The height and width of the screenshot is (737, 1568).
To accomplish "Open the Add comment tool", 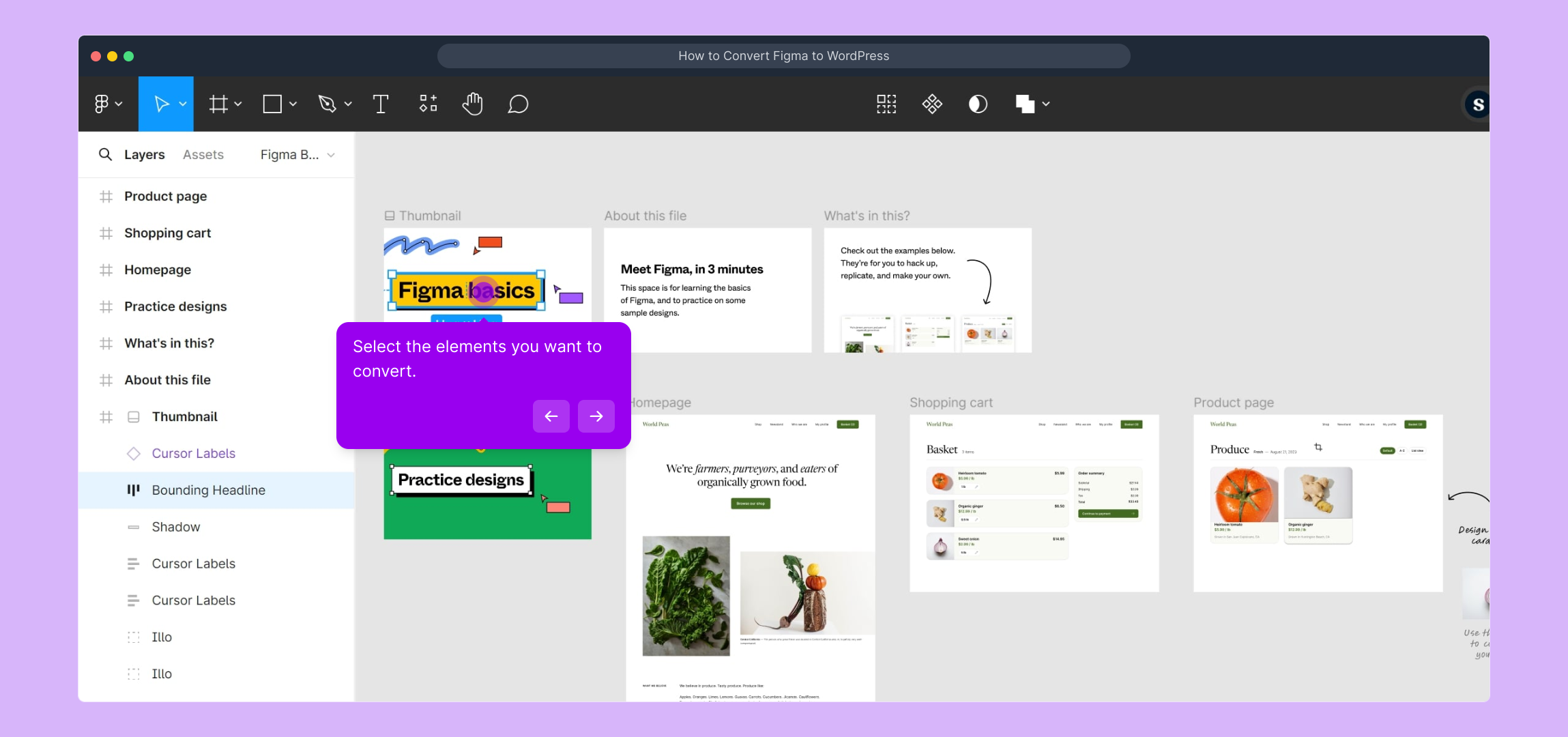I will [518, 104].
